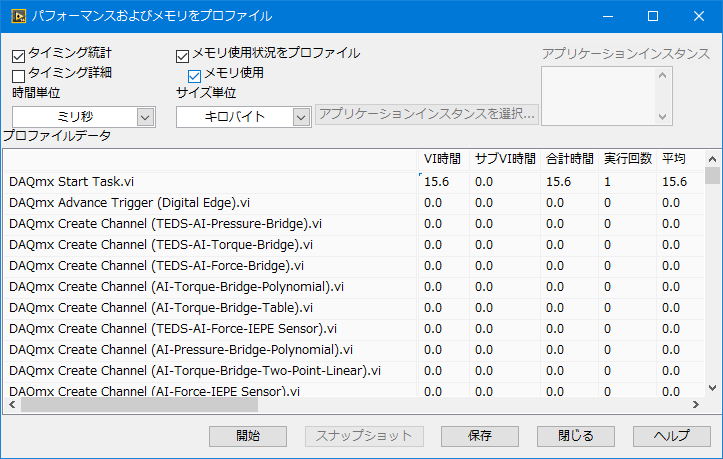
Task: Click the up arrow of the table's vertical scrollbar
Action: tap(712, 159)
